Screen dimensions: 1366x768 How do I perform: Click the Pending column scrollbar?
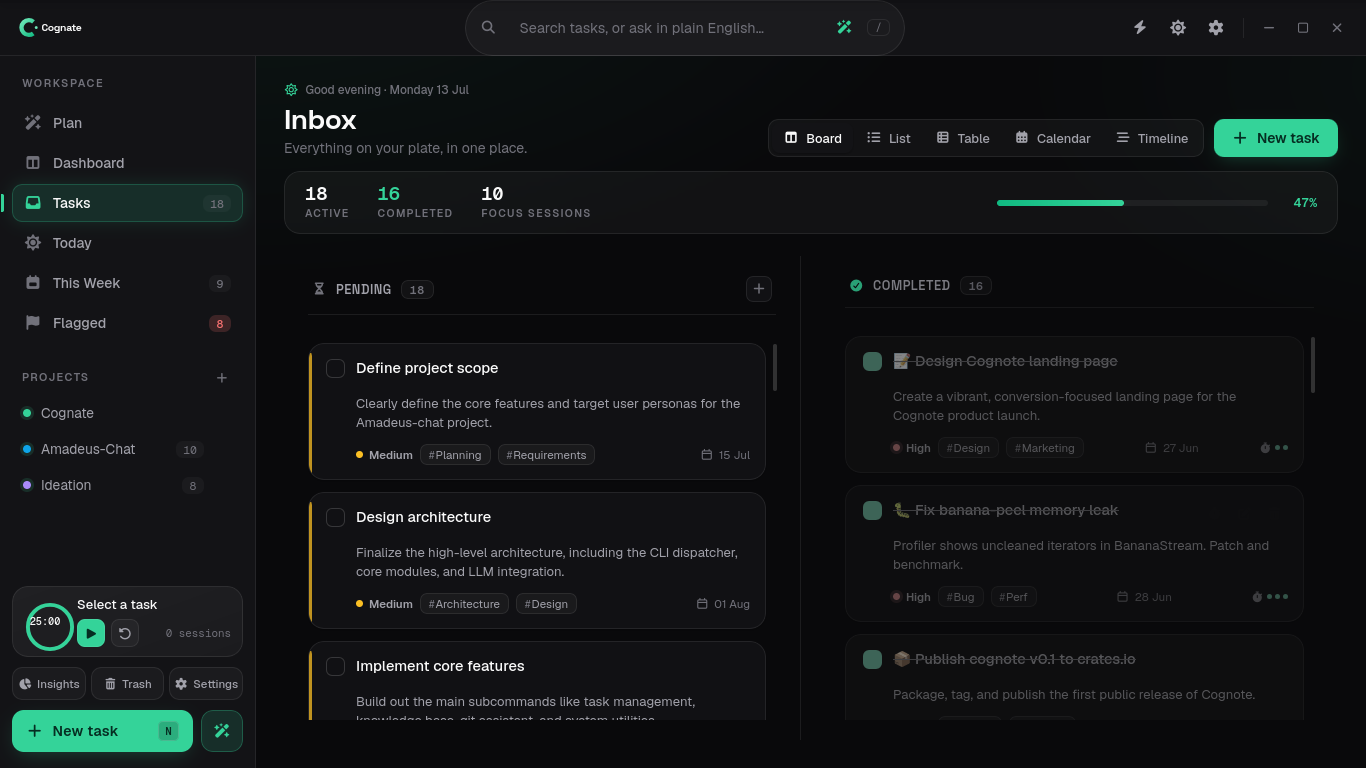(775, 367)
